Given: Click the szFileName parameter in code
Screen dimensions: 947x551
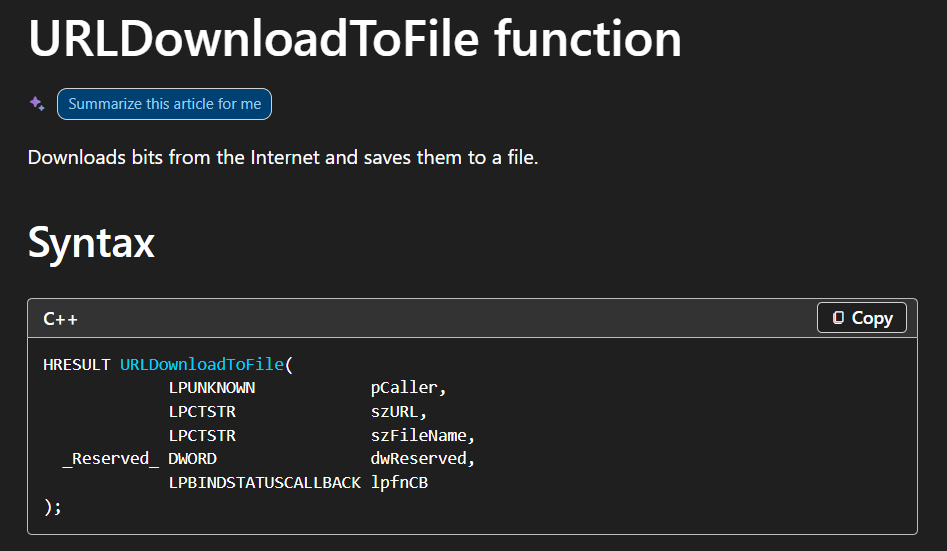Looking at the screenshot, I should 421,435.
